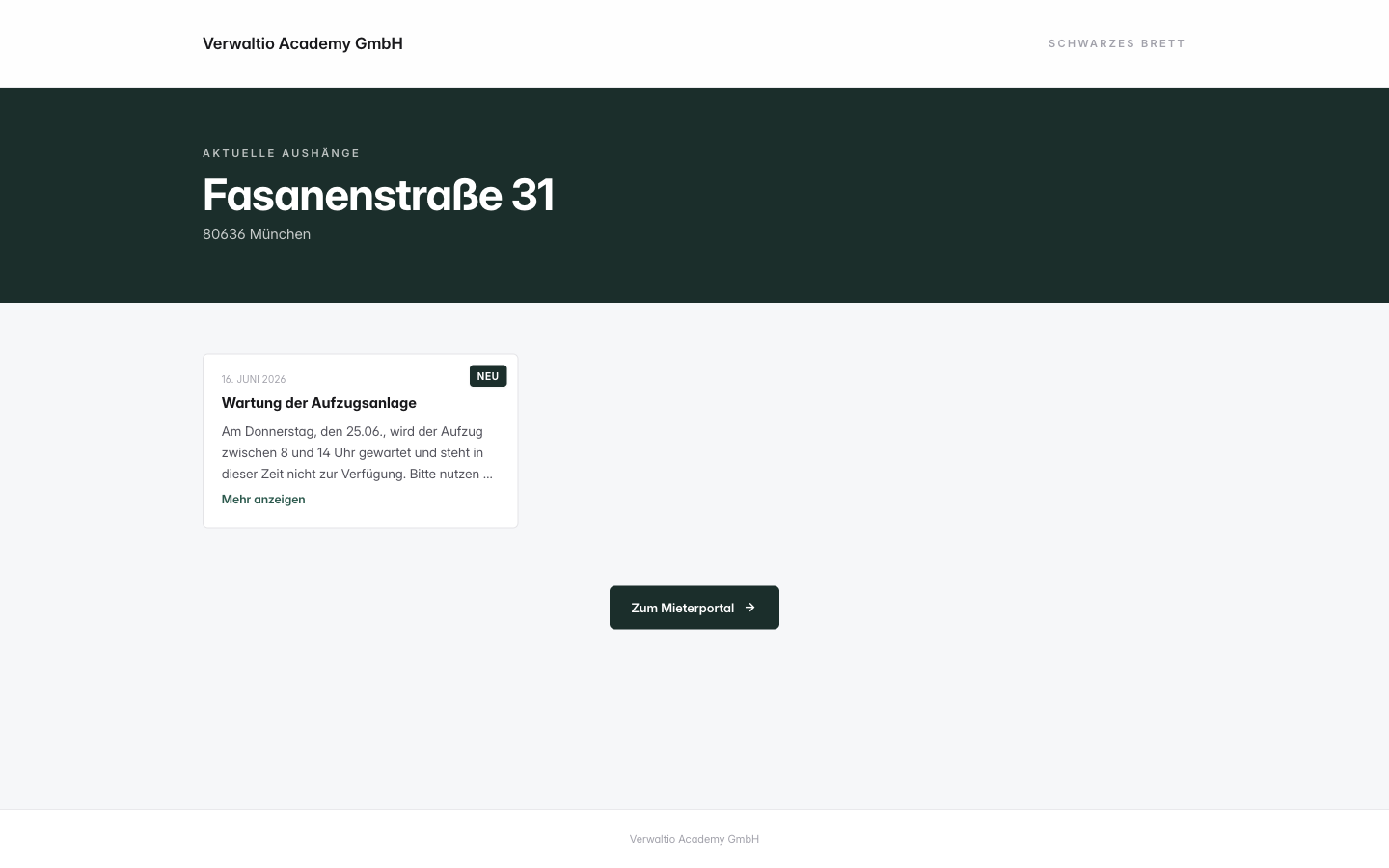The height and width of the screenshot is (868, 1389).
Task: Click the notice text starting Am Donnerstag
Action: click(x=358, y=452)
